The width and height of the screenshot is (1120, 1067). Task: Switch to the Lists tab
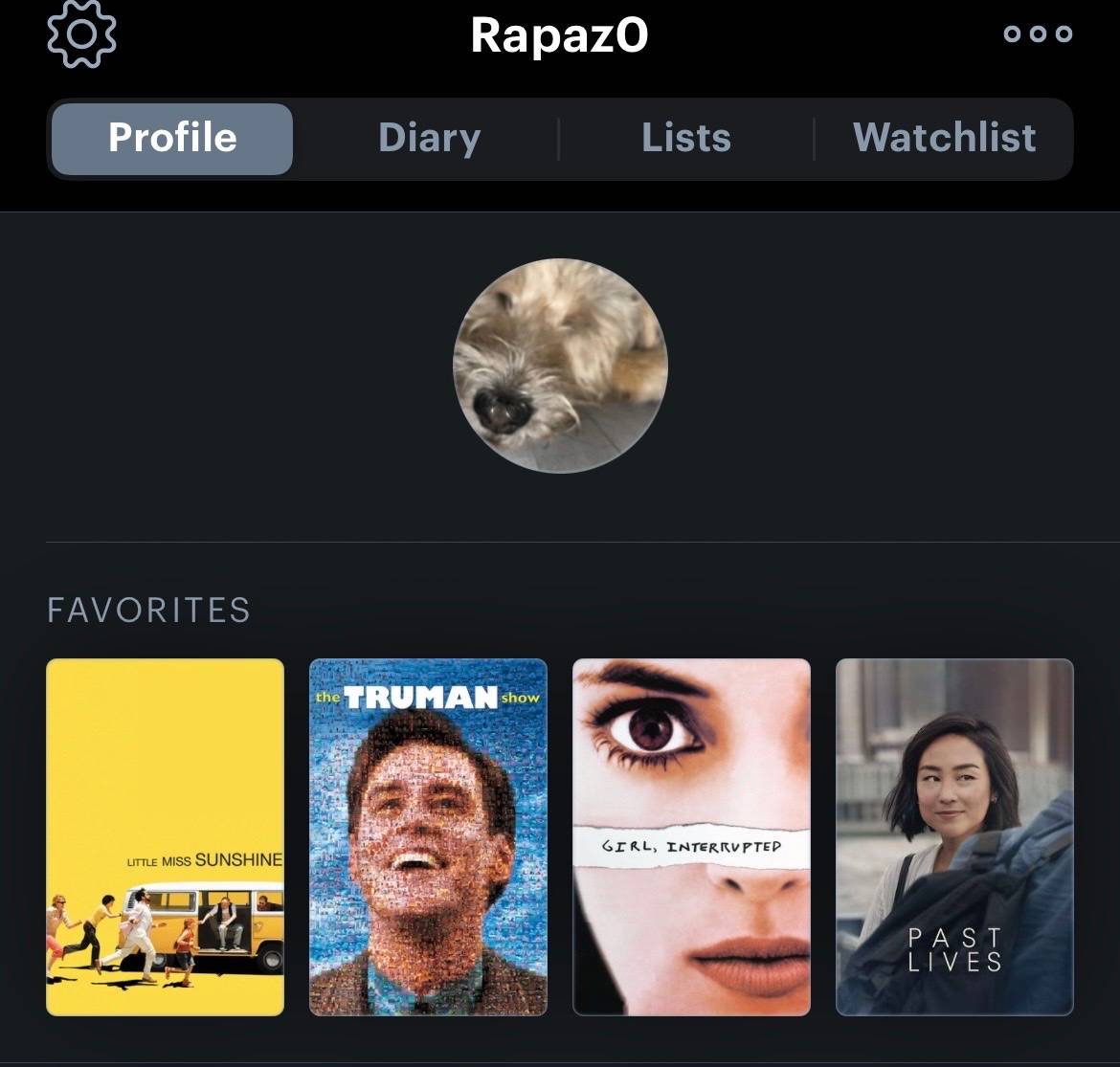685,139
